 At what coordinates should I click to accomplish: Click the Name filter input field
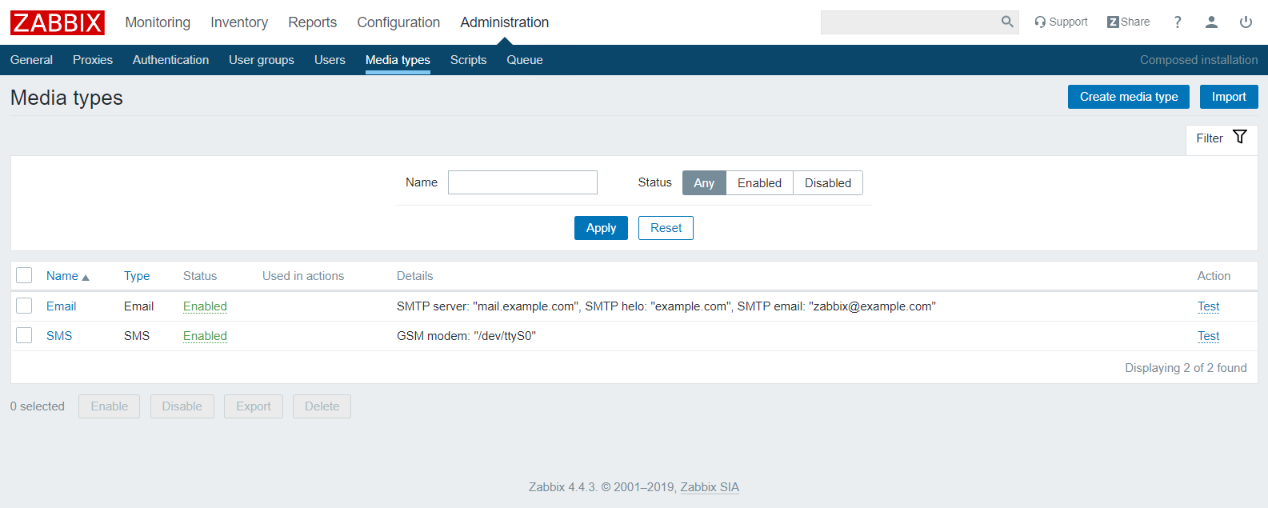[522, 183]
